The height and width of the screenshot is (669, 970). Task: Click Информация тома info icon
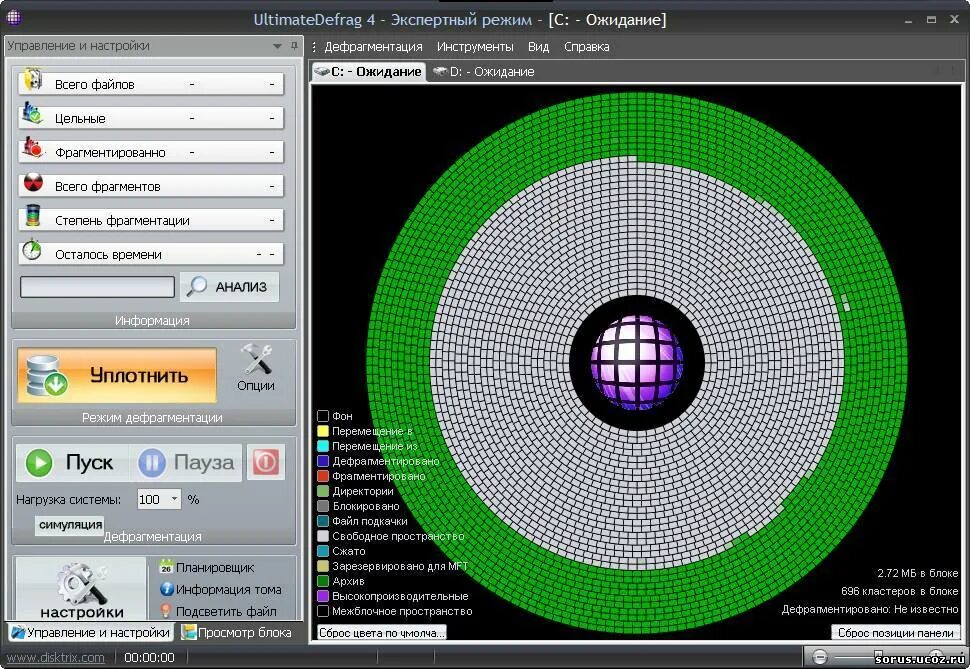tap(166, 589)
